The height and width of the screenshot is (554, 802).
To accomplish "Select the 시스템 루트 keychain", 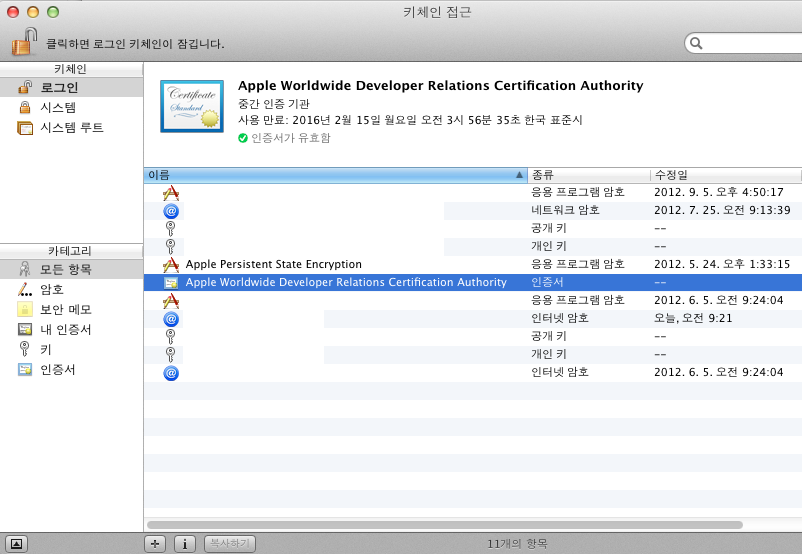I will (x=71, y=127).
